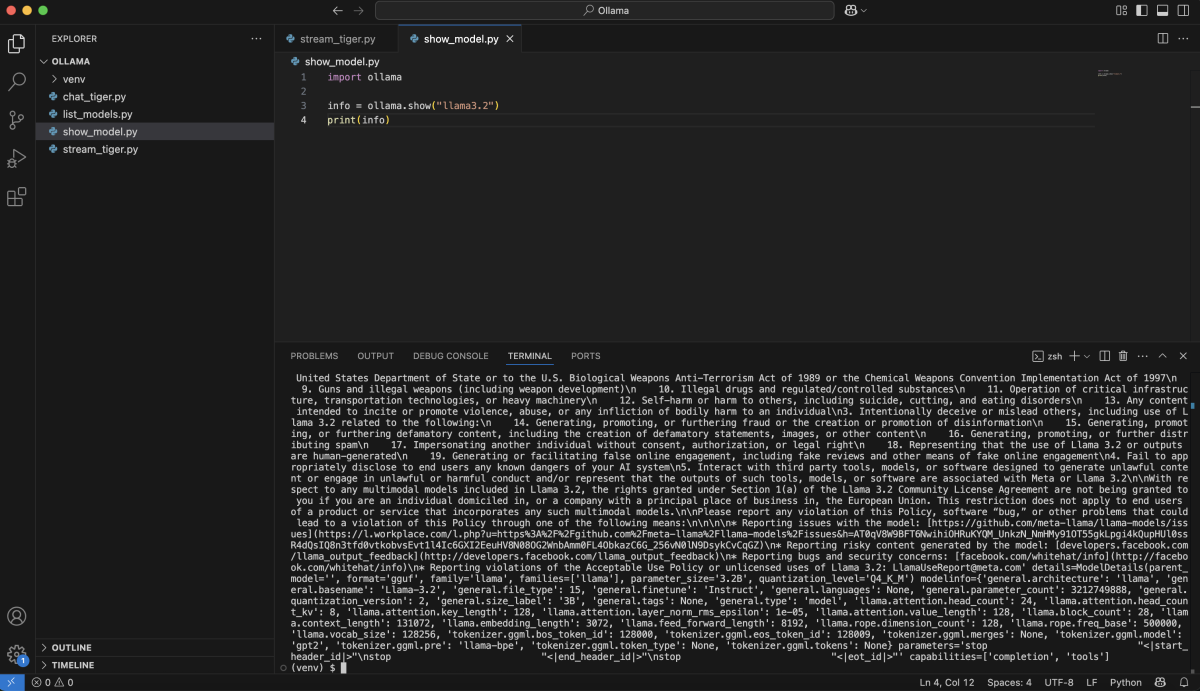Expand the OUTLINE section
Screen dimensions: 1200x691
point(155,648)
